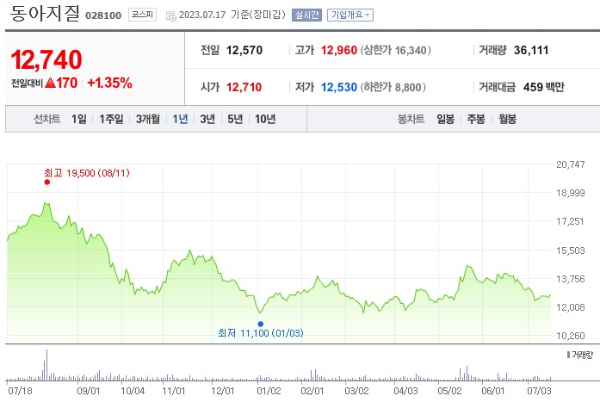Click the 20,747 y-axis value
Viewport: 600px width, 411px height.
point(571,165)
